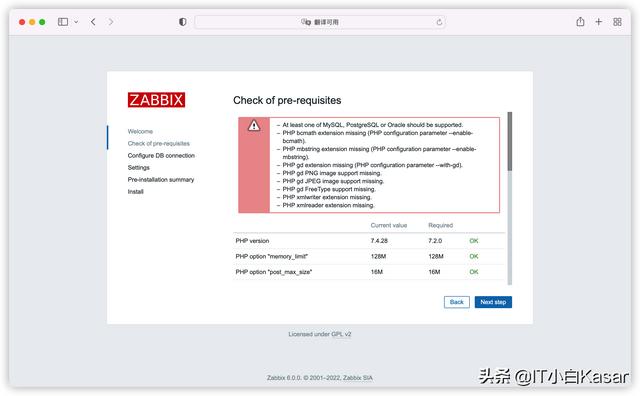This screenshot has width=640, height=396.
Task: Click the PHP version row label
Action: [x=252, y=241]
